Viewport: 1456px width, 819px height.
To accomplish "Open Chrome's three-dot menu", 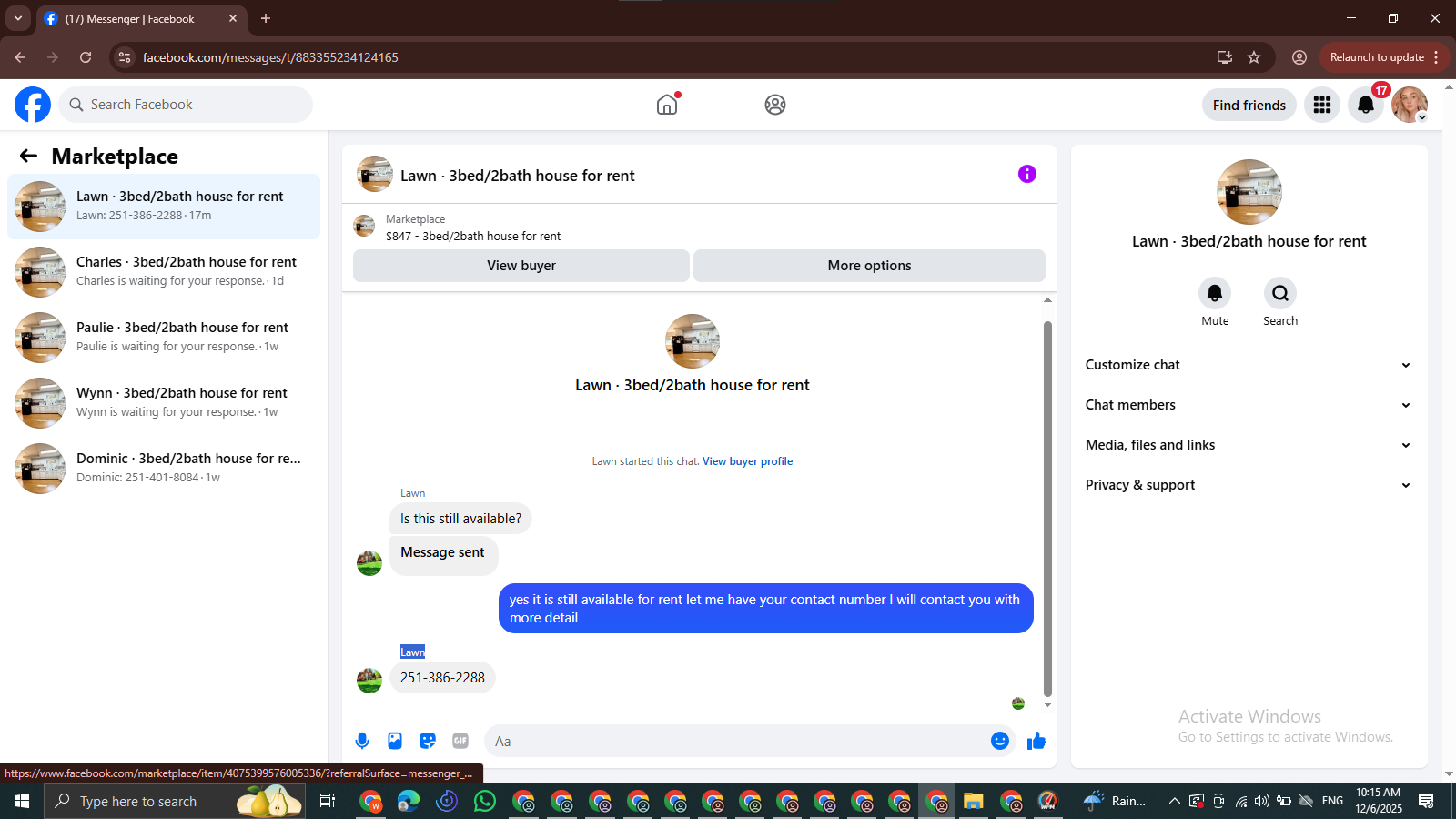I will pos(1437,57).
